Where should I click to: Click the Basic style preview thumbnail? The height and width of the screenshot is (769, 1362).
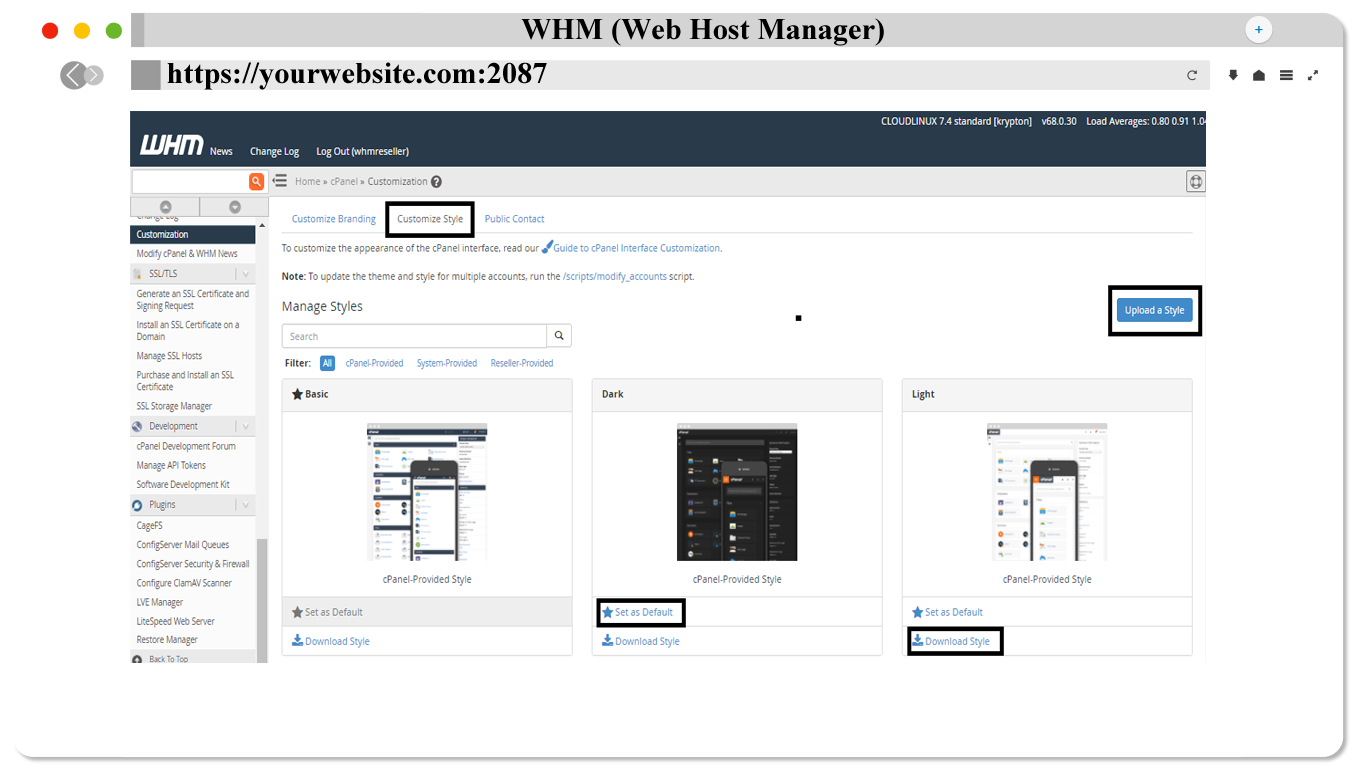427,491
